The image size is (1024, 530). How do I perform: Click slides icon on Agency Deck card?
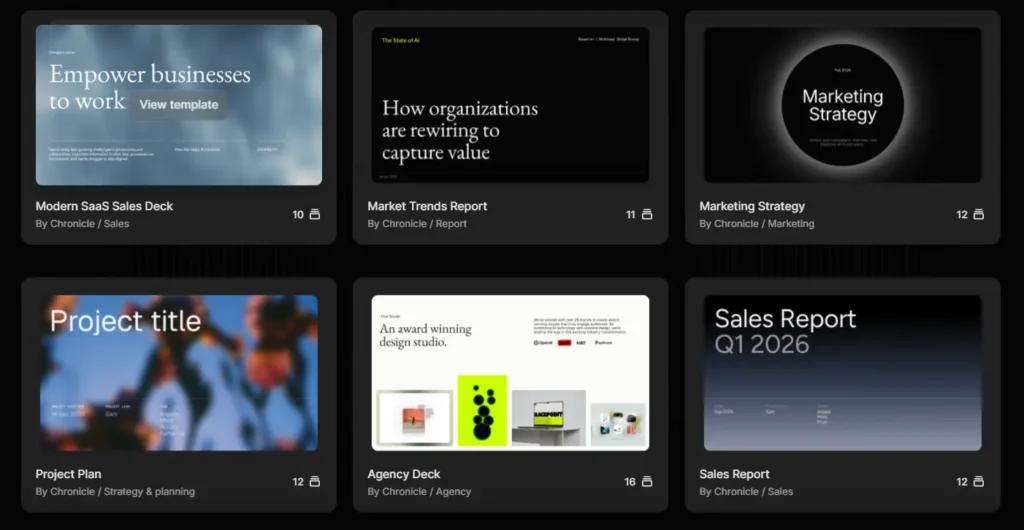(x=647, y=482)
